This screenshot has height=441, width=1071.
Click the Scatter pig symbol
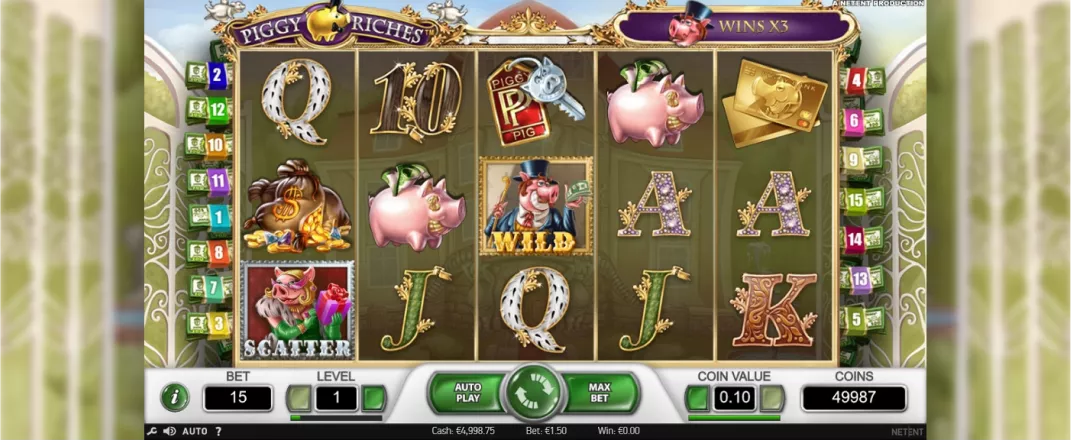point(297,310)
